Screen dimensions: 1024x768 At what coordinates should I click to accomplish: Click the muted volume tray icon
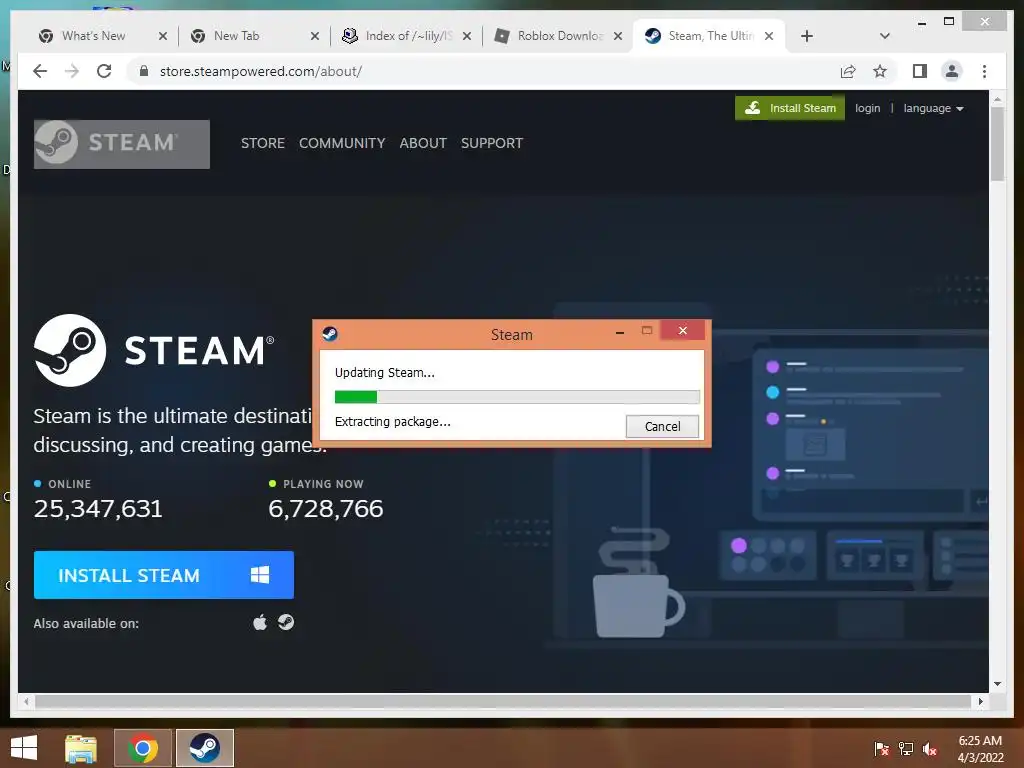(930, 749)
